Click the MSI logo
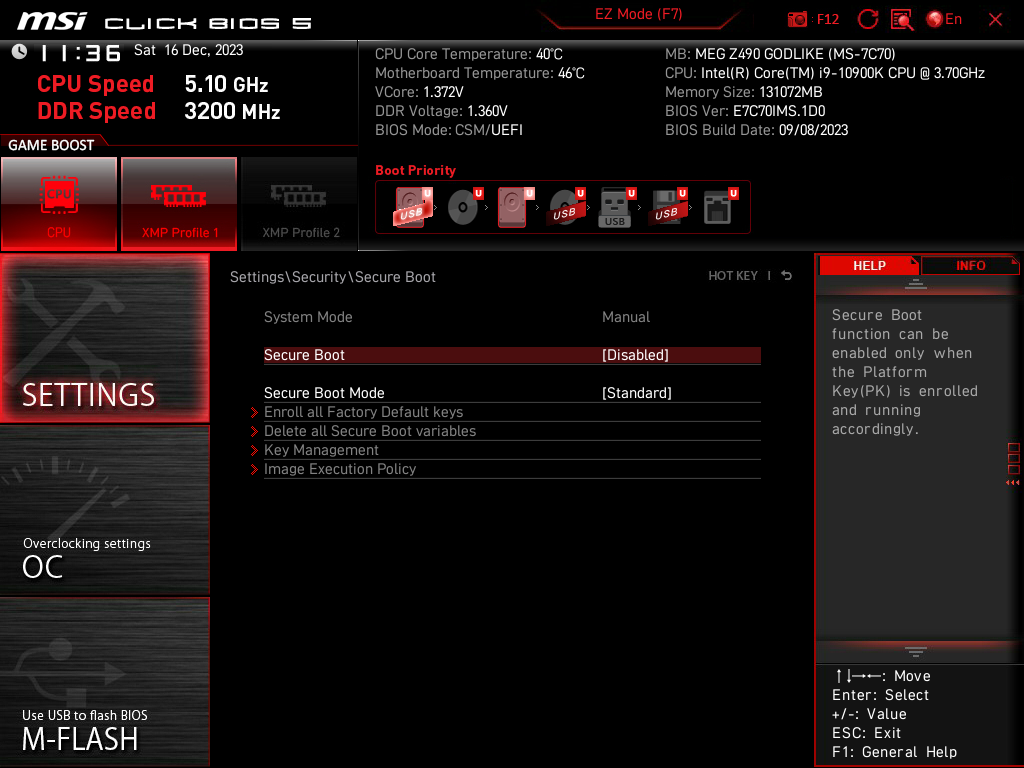Viewport: 1024px width, 768px height. point(52,22)
